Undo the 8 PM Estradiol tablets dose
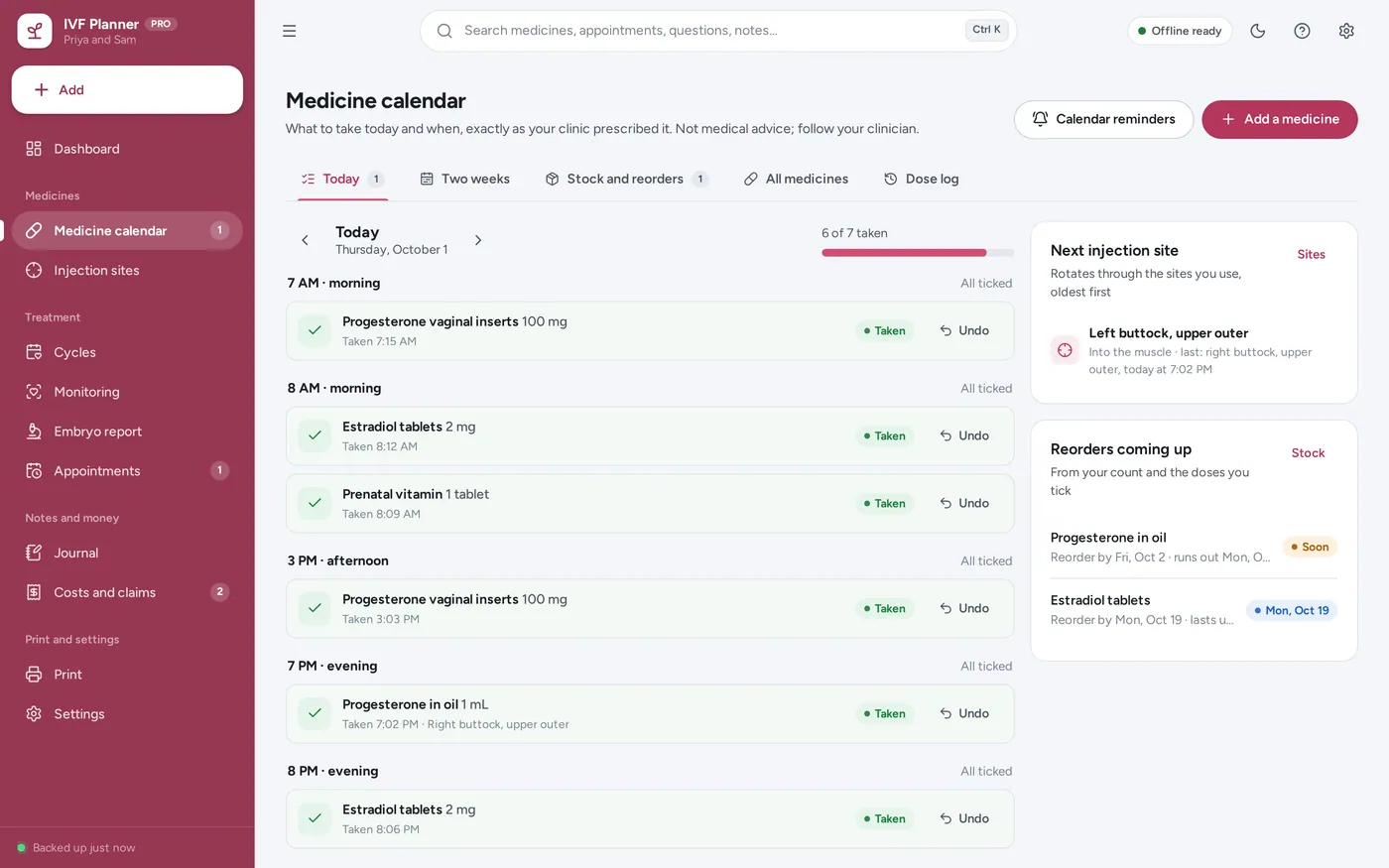This screenshot has width=1389, height=868. 964,818
